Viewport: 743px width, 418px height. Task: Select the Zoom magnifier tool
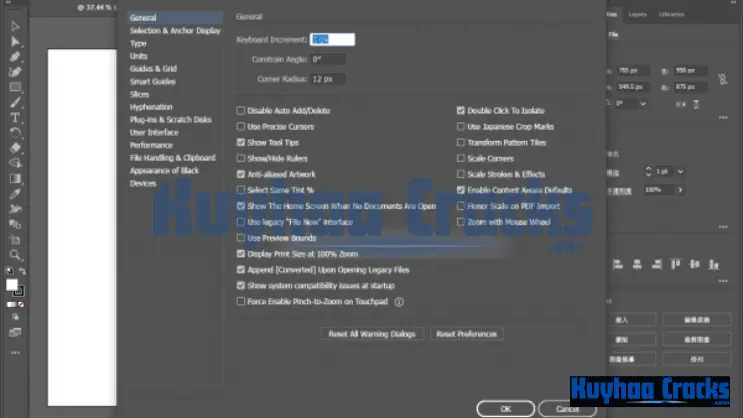tap(15, 255)
